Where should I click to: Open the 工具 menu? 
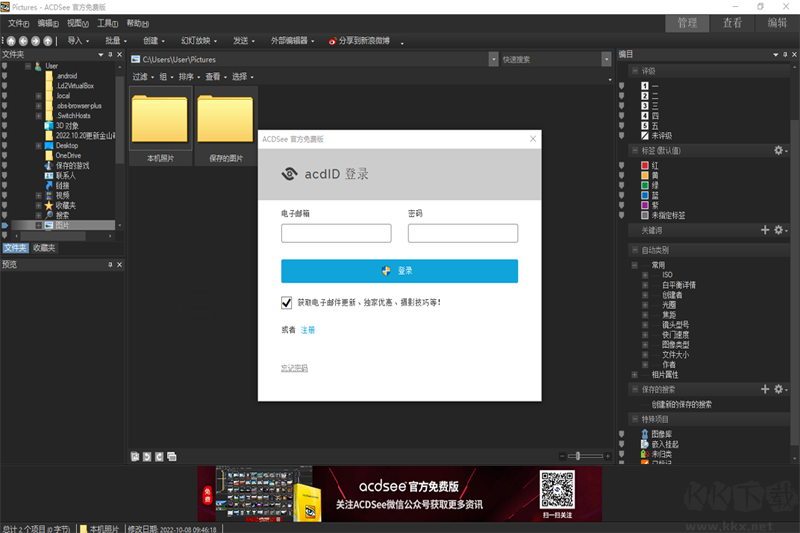point(107,22)
